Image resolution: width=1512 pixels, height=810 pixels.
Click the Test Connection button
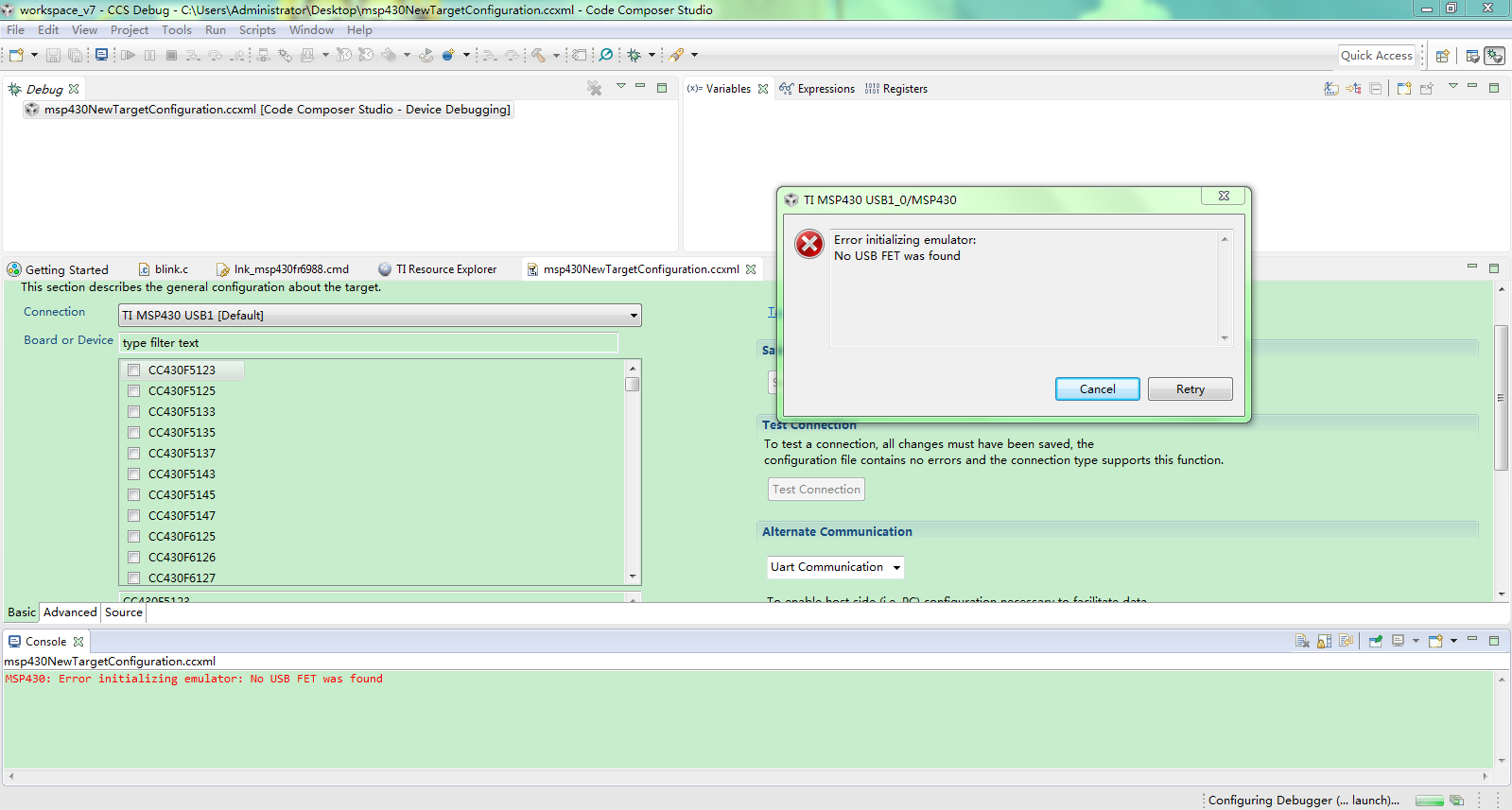816,490
